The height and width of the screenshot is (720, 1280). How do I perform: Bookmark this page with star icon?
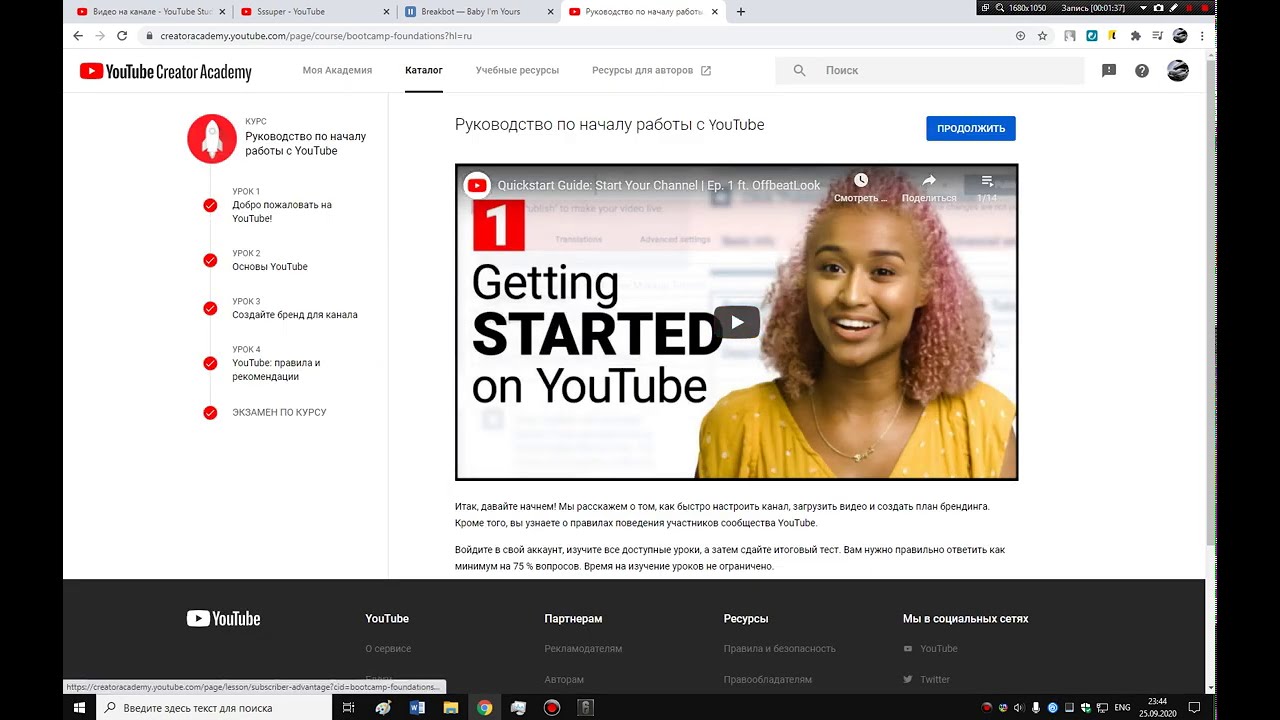click(1042, 36)
